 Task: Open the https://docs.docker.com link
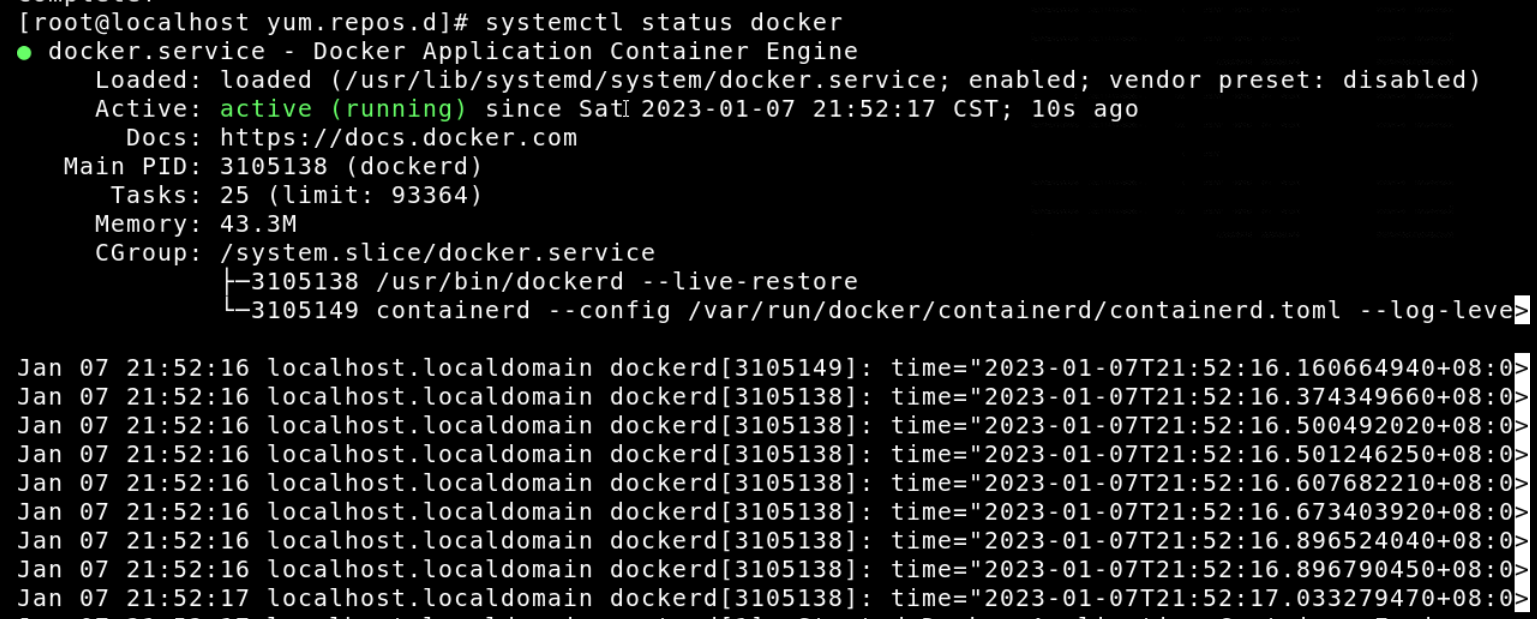[398, 138]
